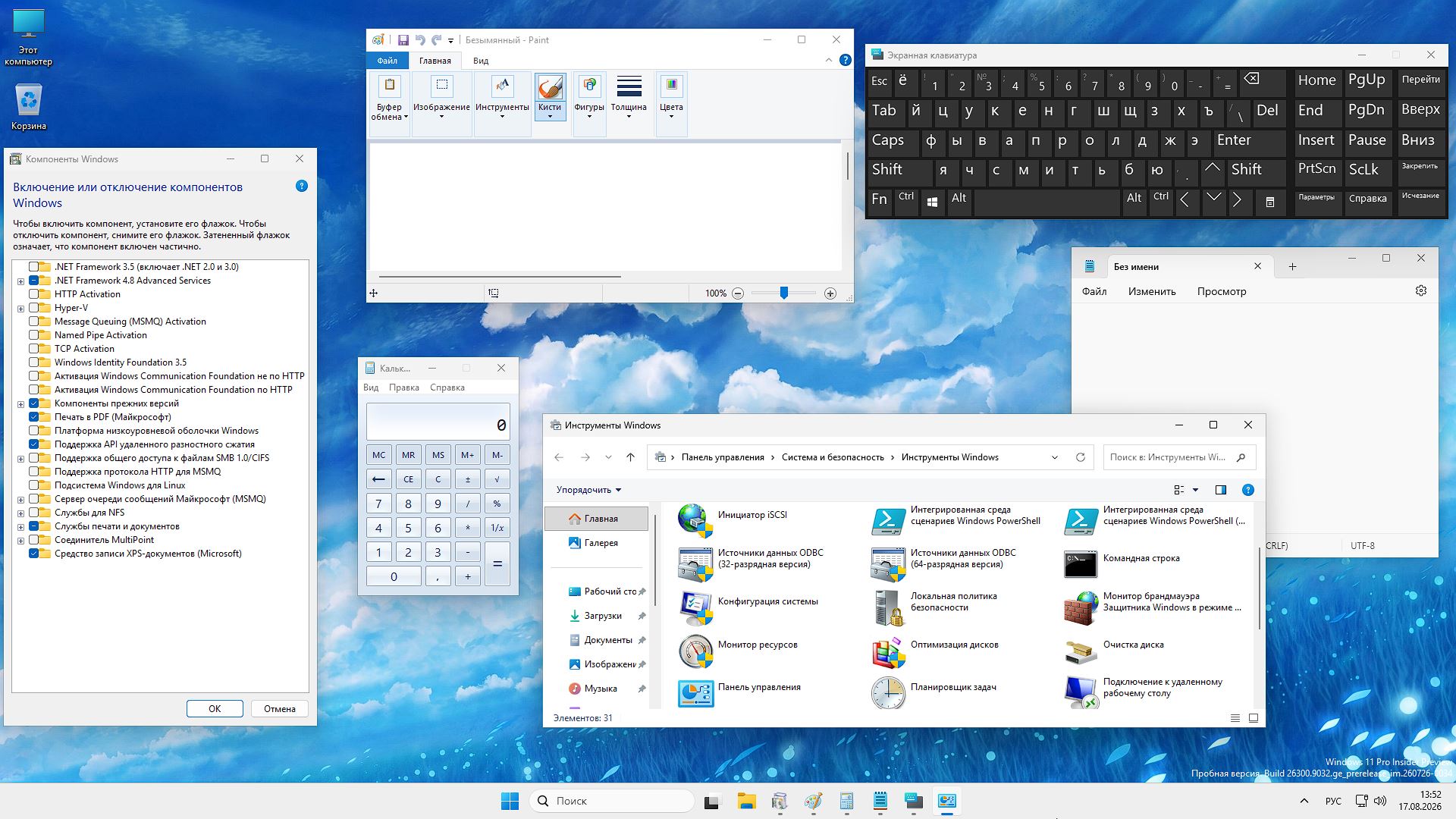Toggle the preview pane button in Windows Tools
The width and height of the screenshot is (1456, 819).
(x=1221, y=490)
